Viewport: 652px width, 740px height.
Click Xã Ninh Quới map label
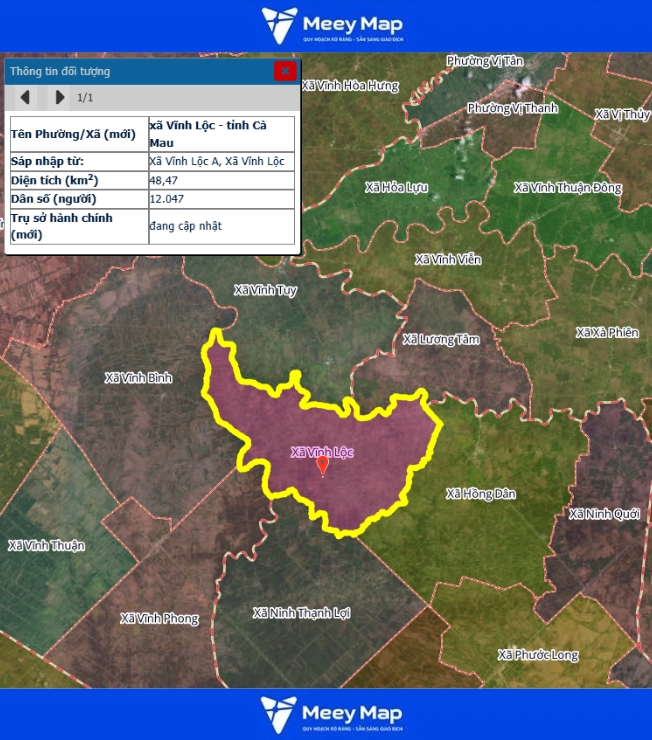(604, 514)
